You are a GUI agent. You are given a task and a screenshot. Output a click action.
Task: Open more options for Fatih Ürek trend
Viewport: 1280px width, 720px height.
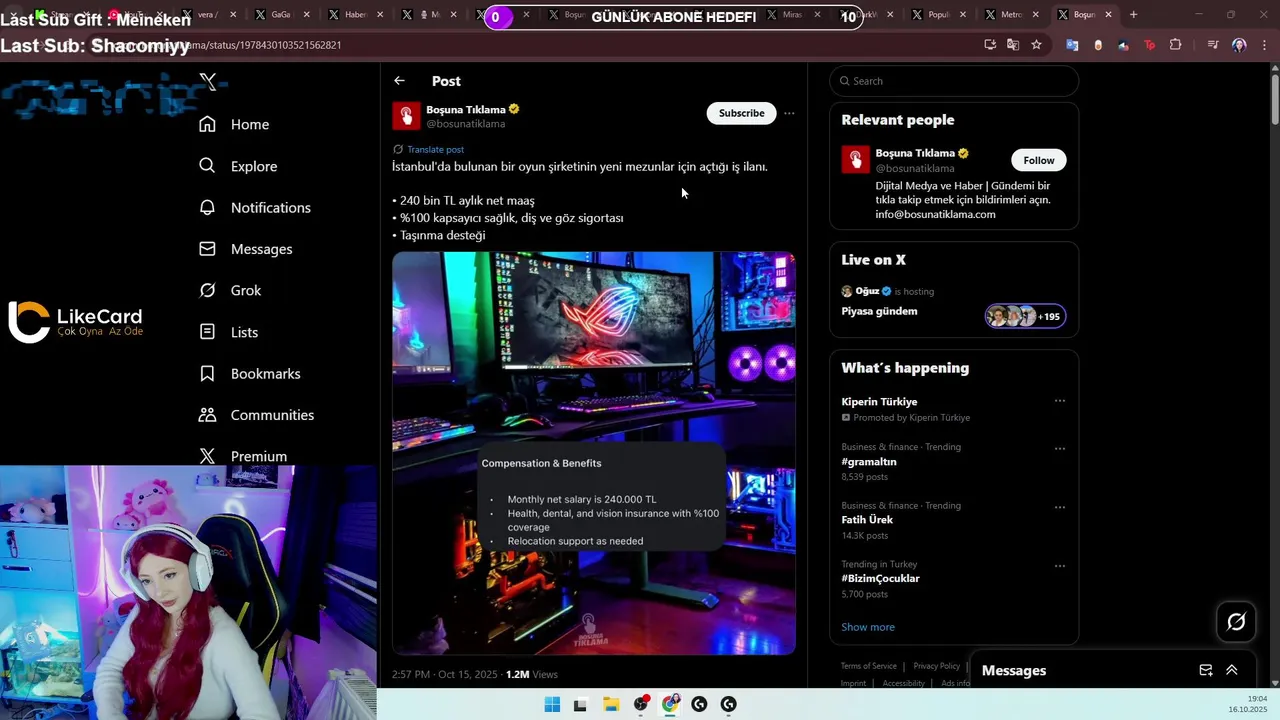(1060, 507)
